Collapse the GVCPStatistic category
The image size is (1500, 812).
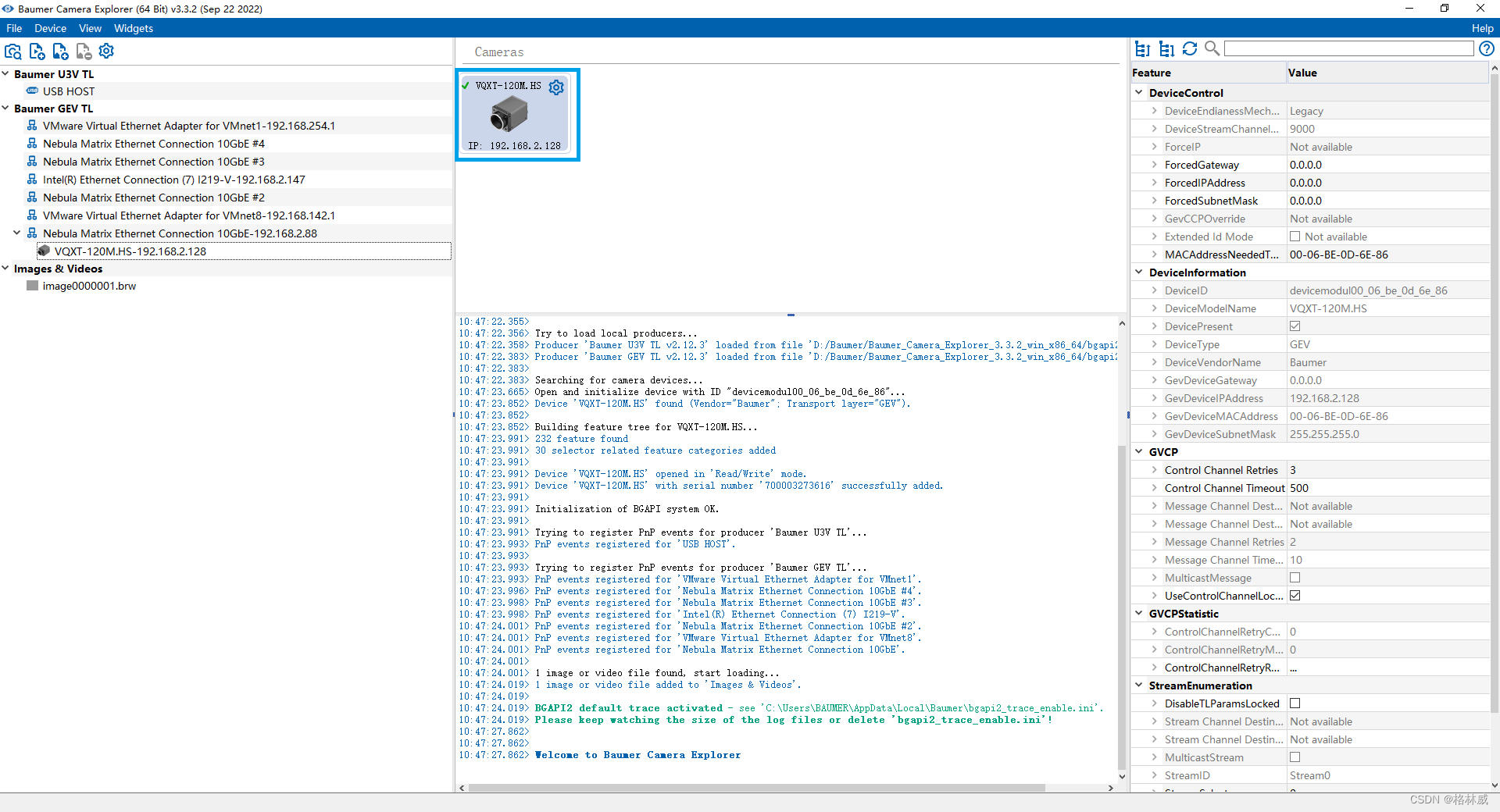[x=1139, y=613]
